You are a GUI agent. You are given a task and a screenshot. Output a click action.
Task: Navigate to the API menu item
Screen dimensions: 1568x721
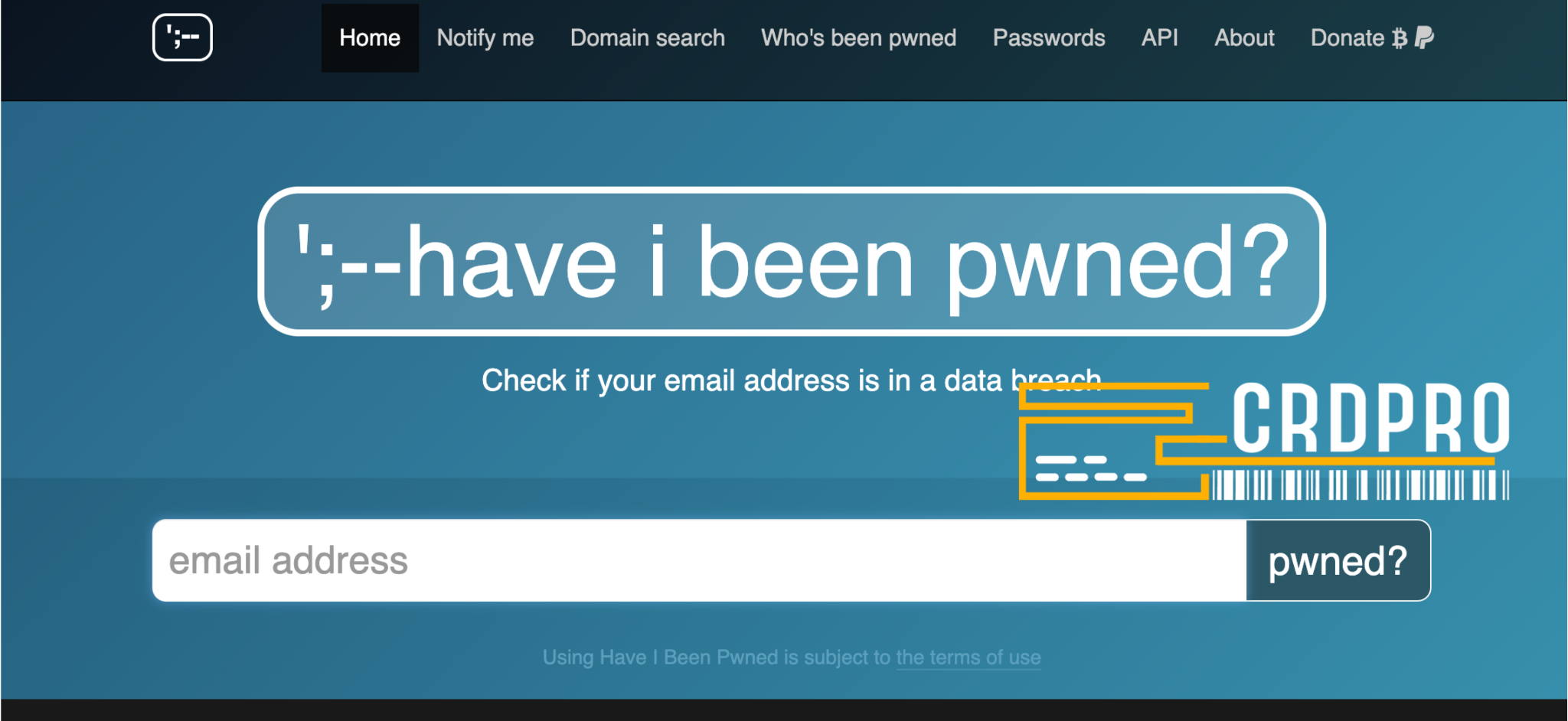pyautogui.click(x=1159, y=38)
